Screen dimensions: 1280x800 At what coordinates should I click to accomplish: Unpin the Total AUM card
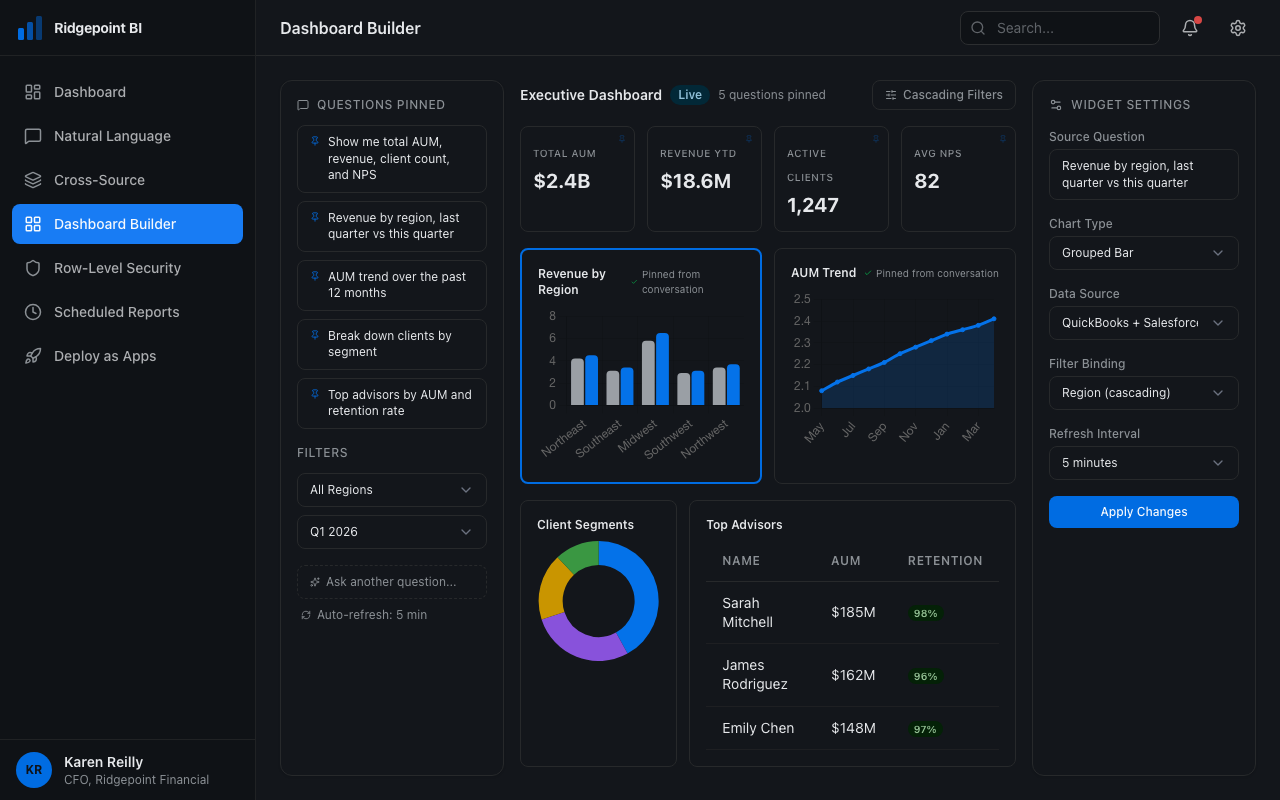(621, 139)
